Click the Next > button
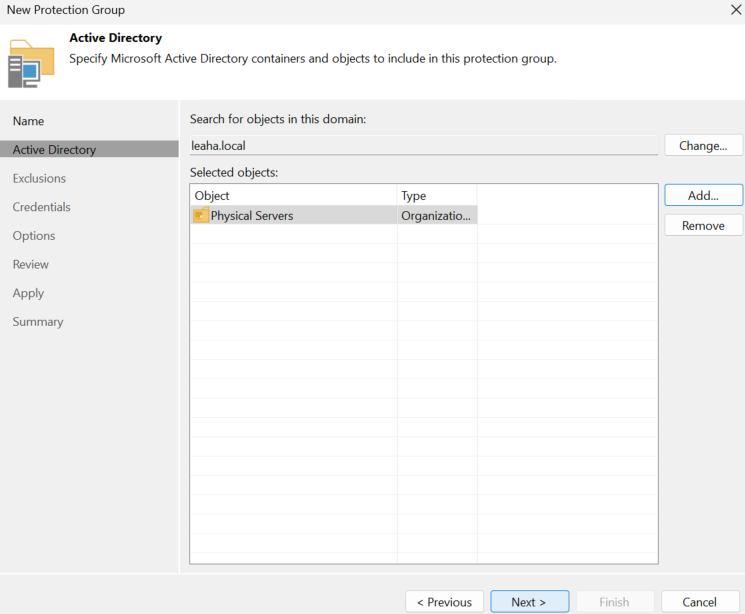The height and width of the screenshot is (614, 745). (529, 602)
